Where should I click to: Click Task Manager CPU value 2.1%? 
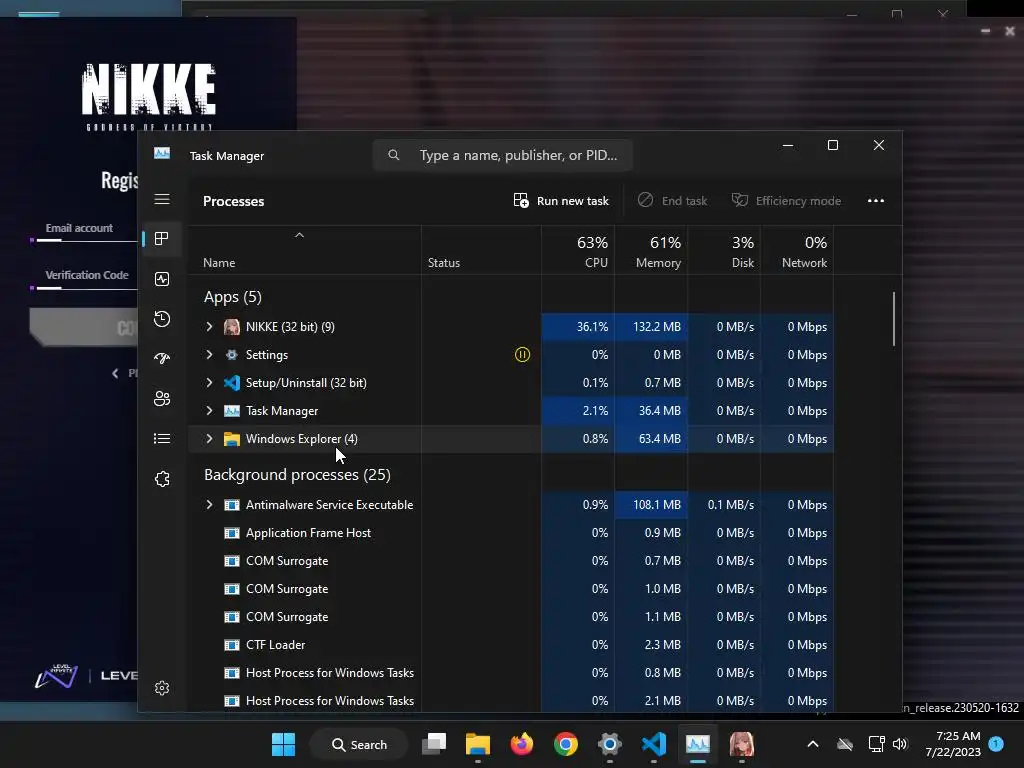tap(595, 411)
